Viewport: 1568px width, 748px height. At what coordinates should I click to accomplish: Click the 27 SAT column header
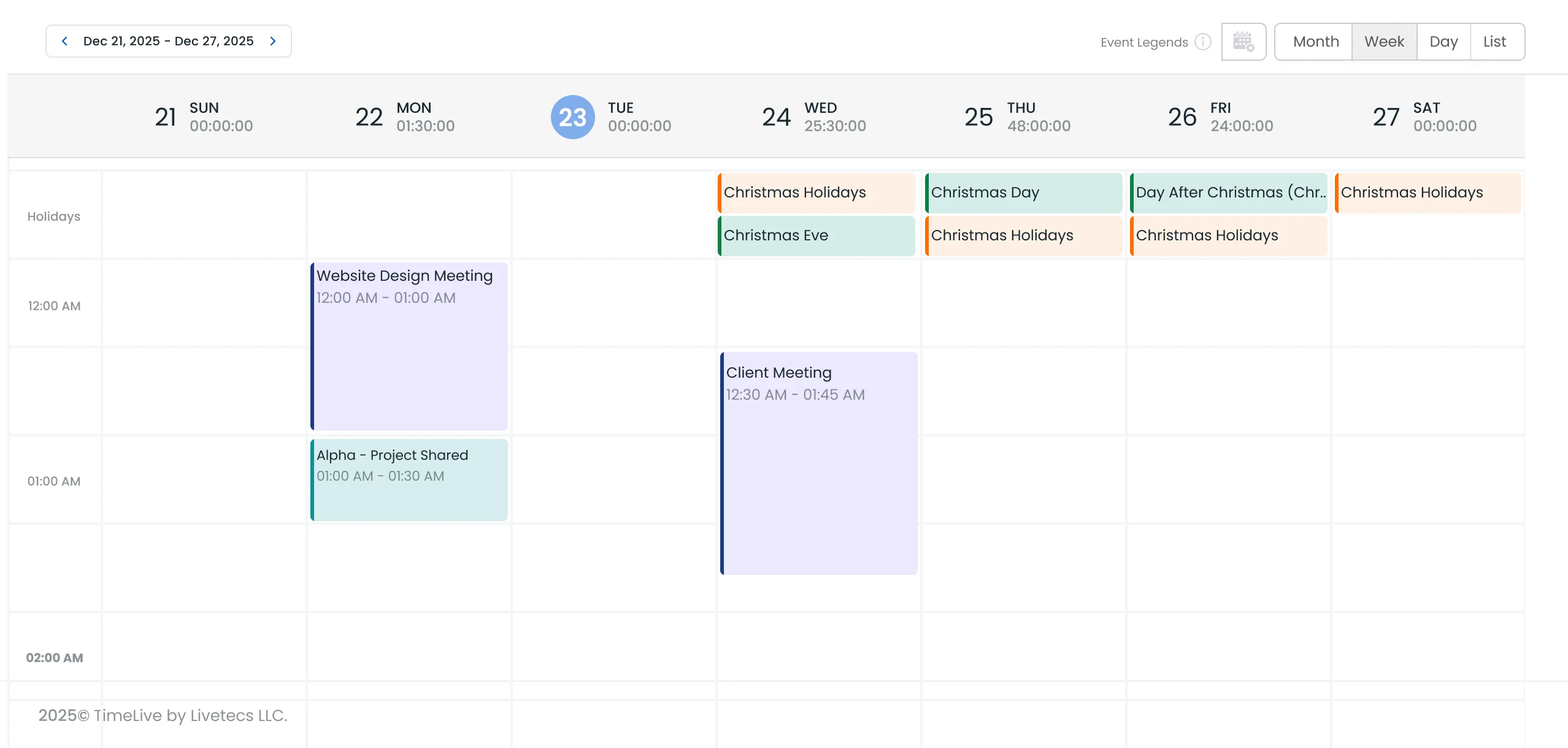pos(1424,116)
